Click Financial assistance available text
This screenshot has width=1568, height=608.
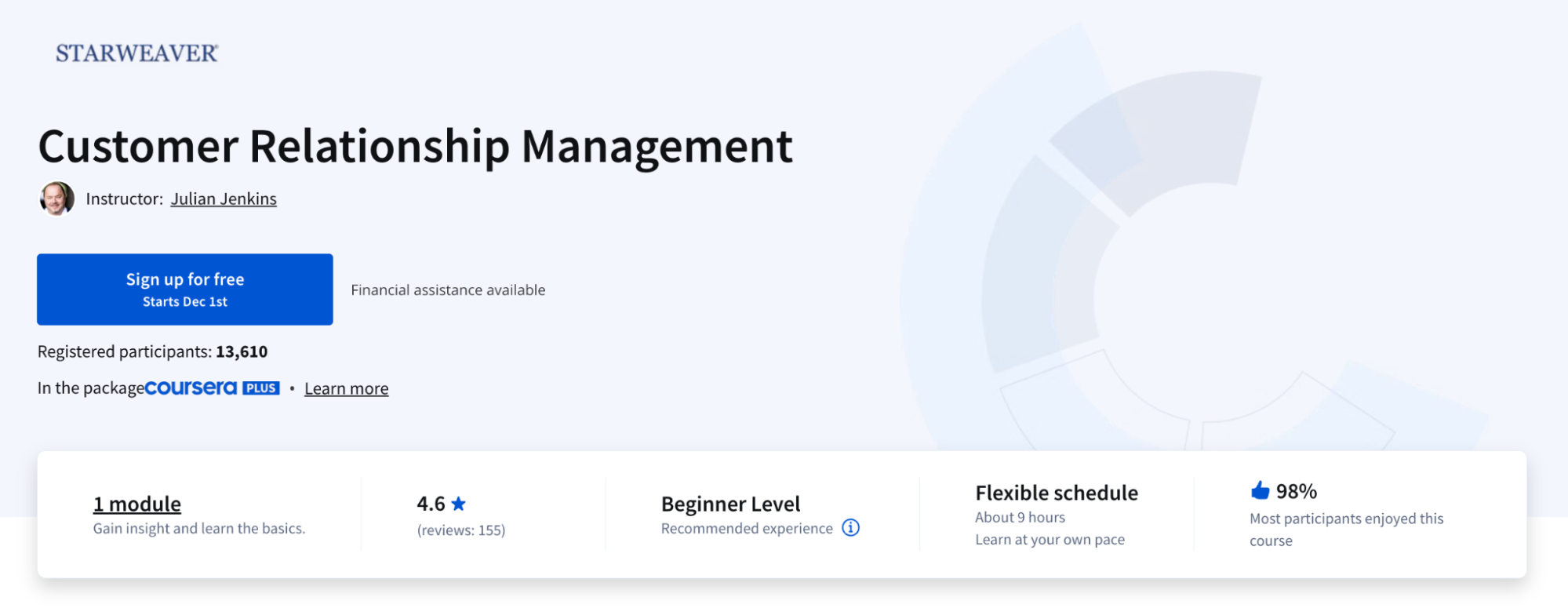click(x=448, y=290)
